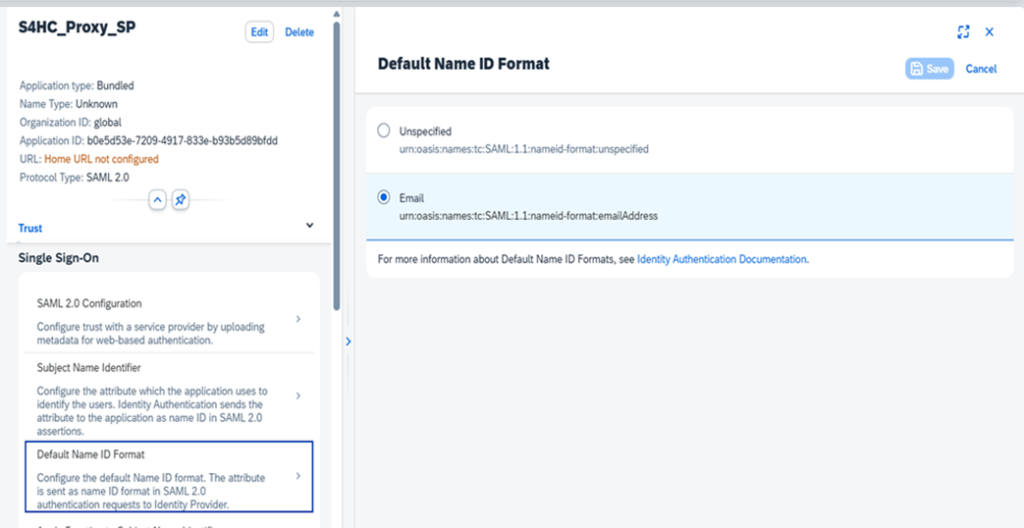
Task: Cancel the name ID format changes
Action: (981, 69)
